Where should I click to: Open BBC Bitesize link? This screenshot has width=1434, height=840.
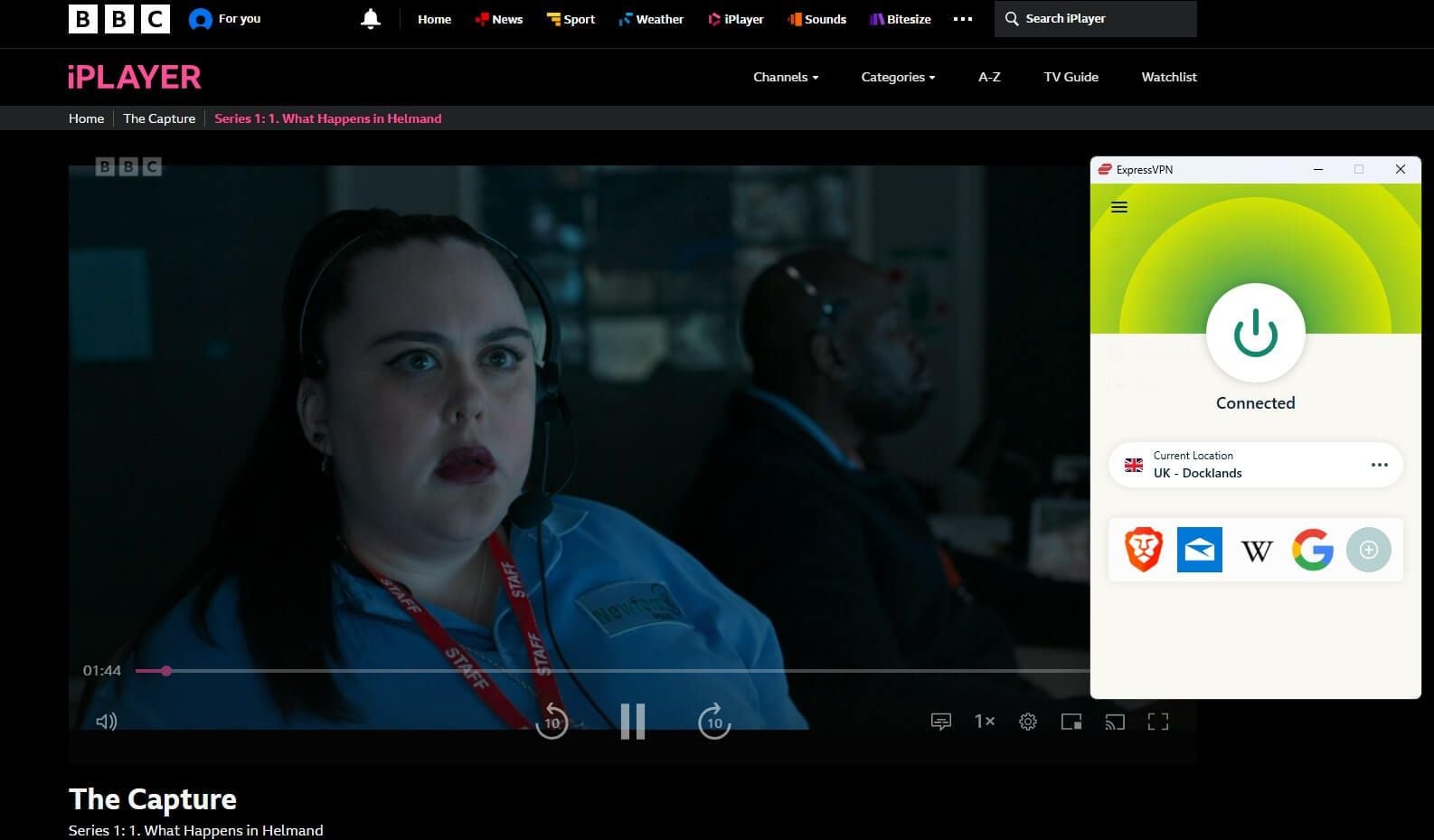(x=901, y=19)
